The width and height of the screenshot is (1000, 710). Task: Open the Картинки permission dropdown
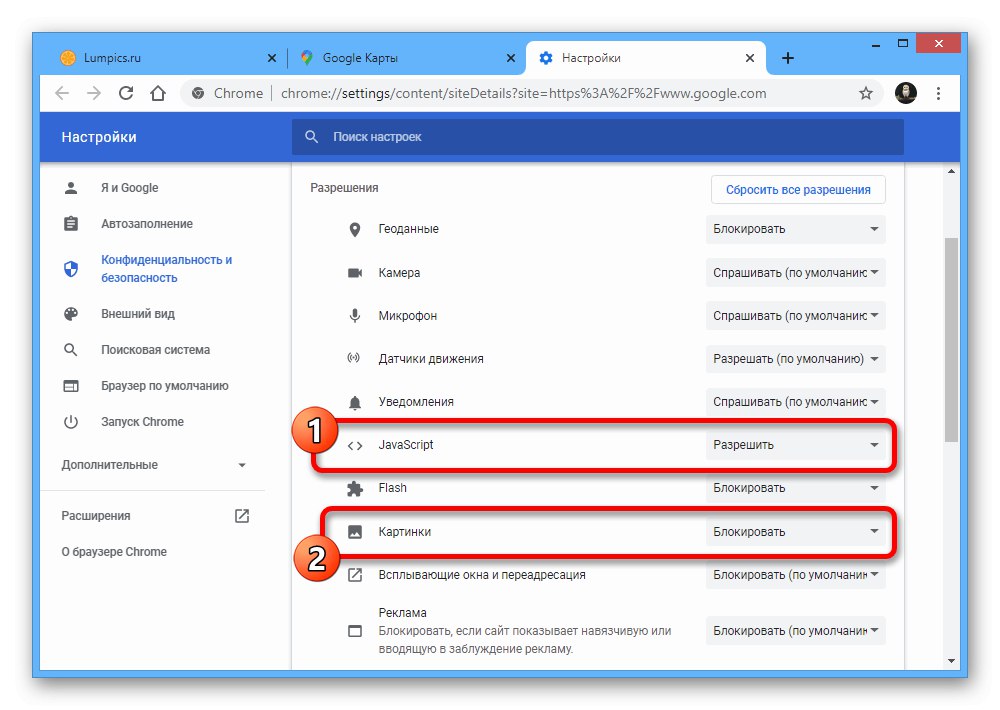(795, 531)
